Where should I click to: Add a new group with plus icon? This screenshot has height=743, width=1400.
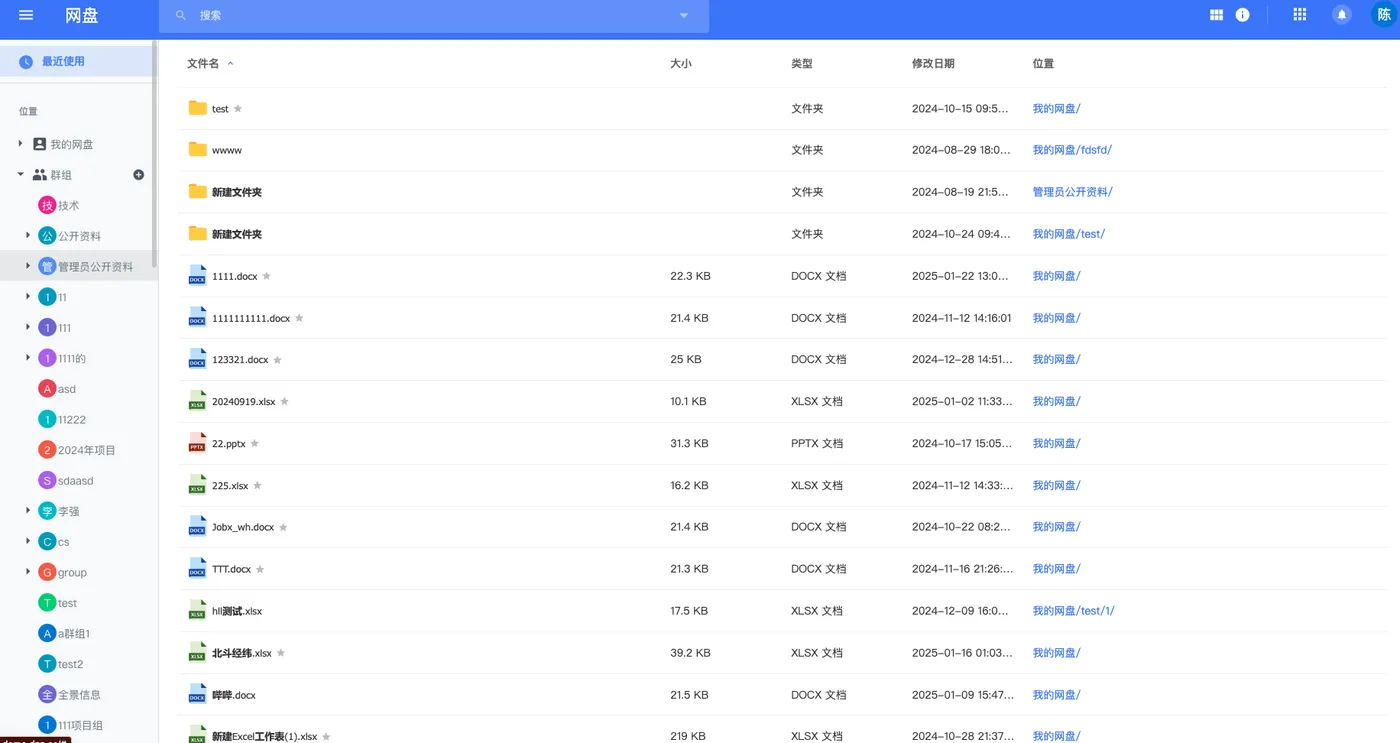(139, 175)
